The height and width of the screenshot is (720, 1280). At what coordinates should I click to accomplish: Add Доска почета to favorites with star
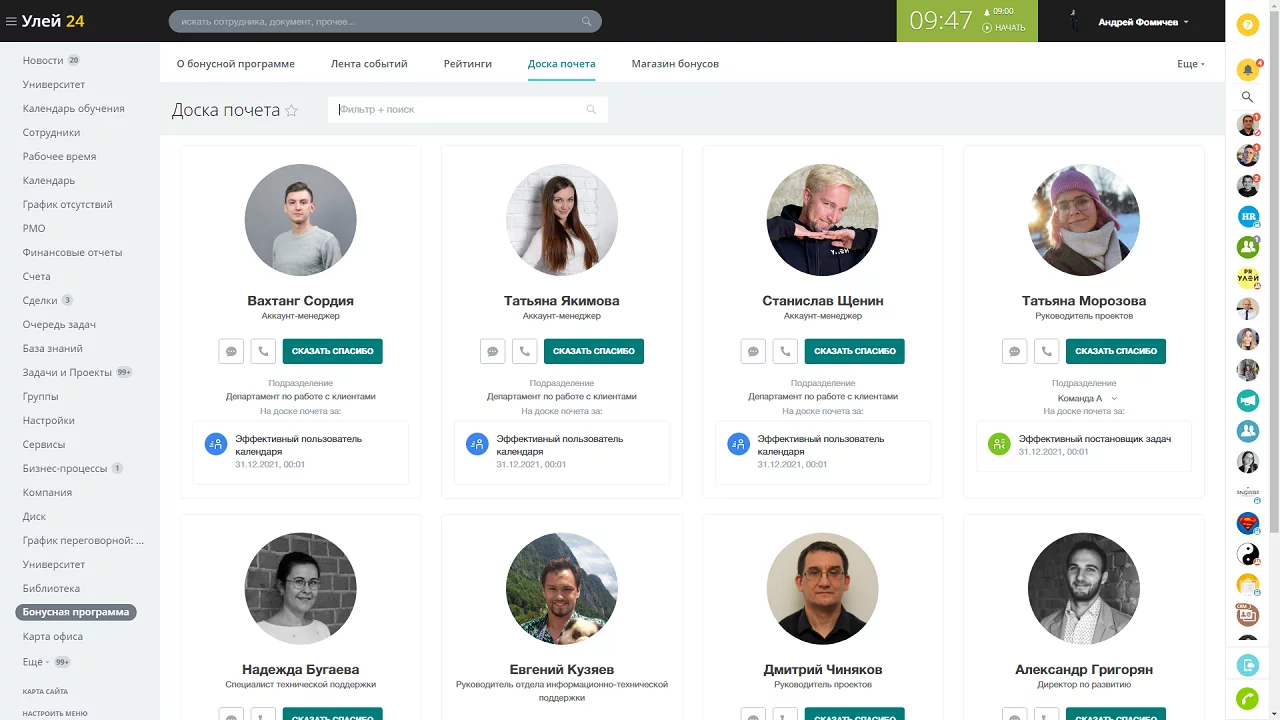coord(292,111)
